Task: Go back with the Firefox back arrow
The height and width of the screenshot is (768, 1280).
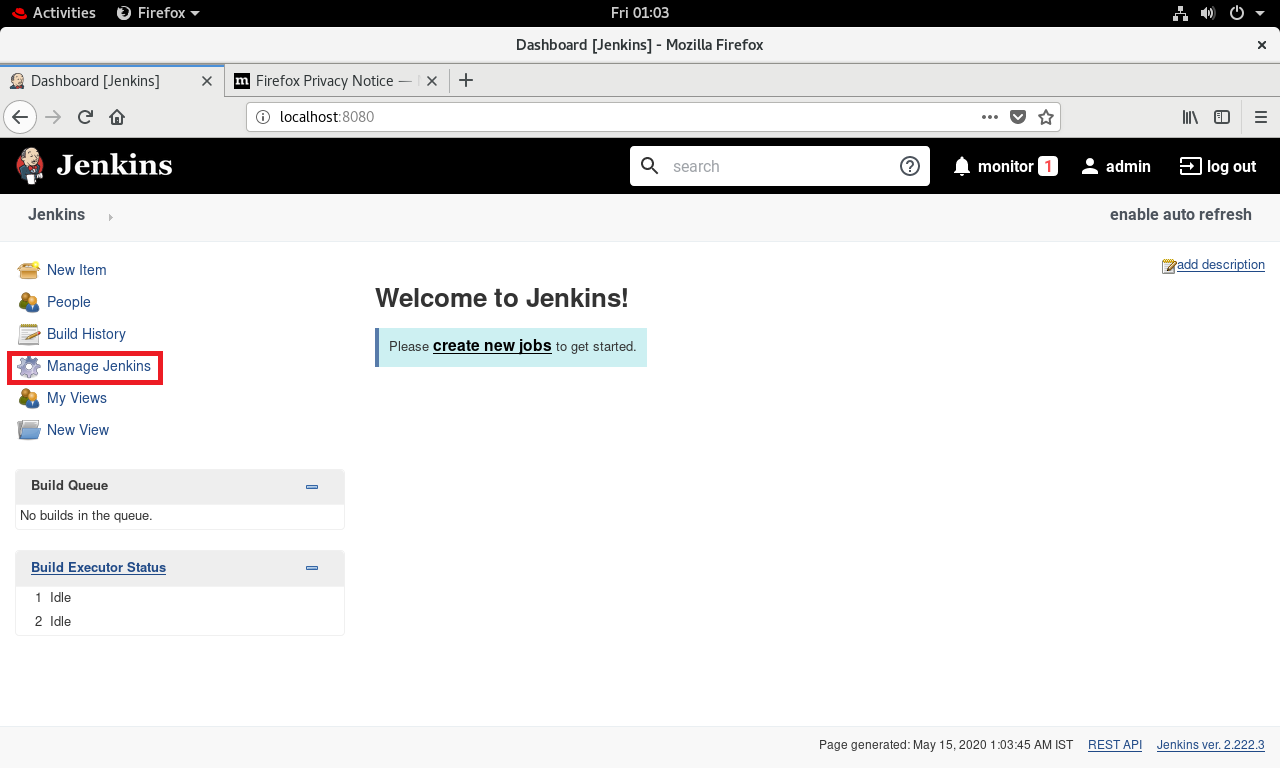Action: [x=20, y=117]
